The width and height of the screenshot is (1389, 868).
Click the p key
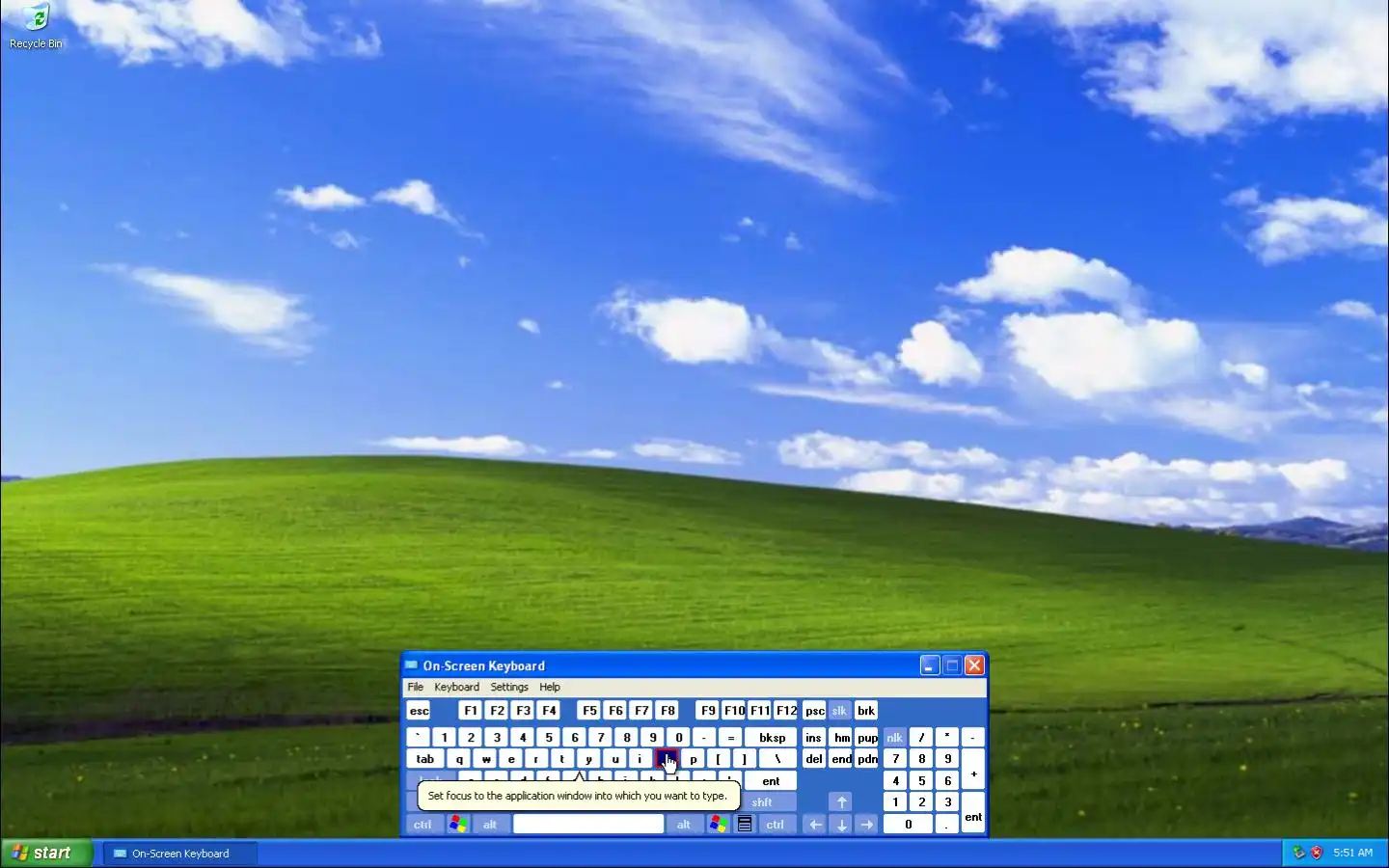coord(694,759)
